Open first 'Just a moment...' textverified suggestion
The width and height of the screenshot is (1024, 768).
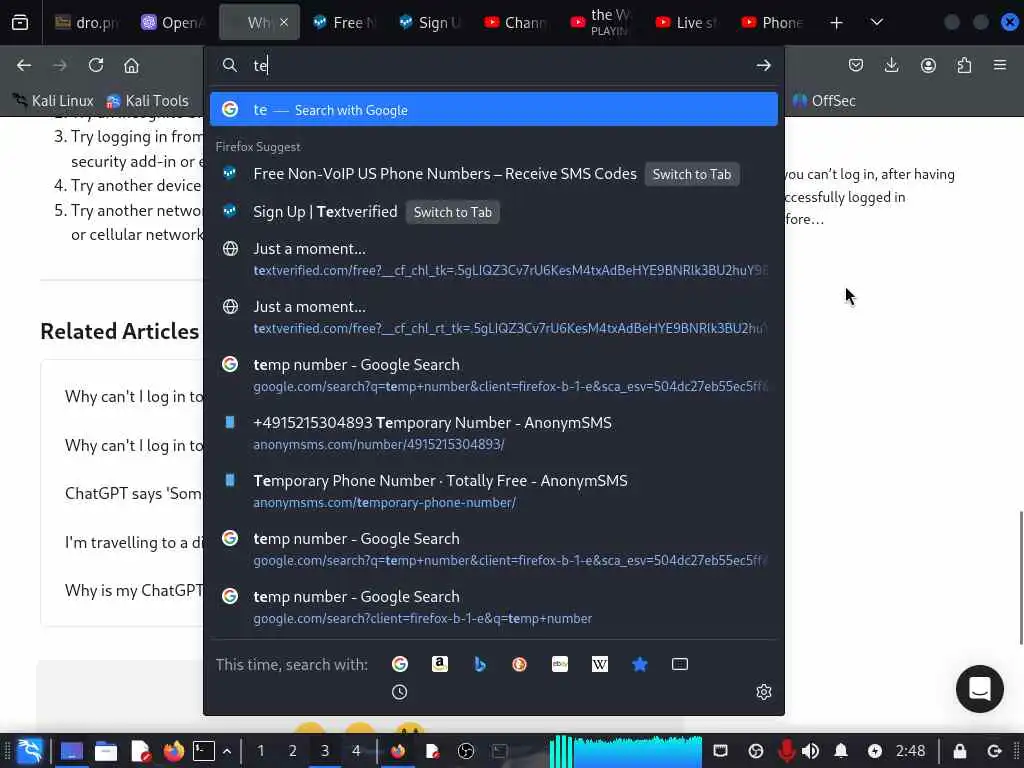pyautogui.click(x=494, y=259)
